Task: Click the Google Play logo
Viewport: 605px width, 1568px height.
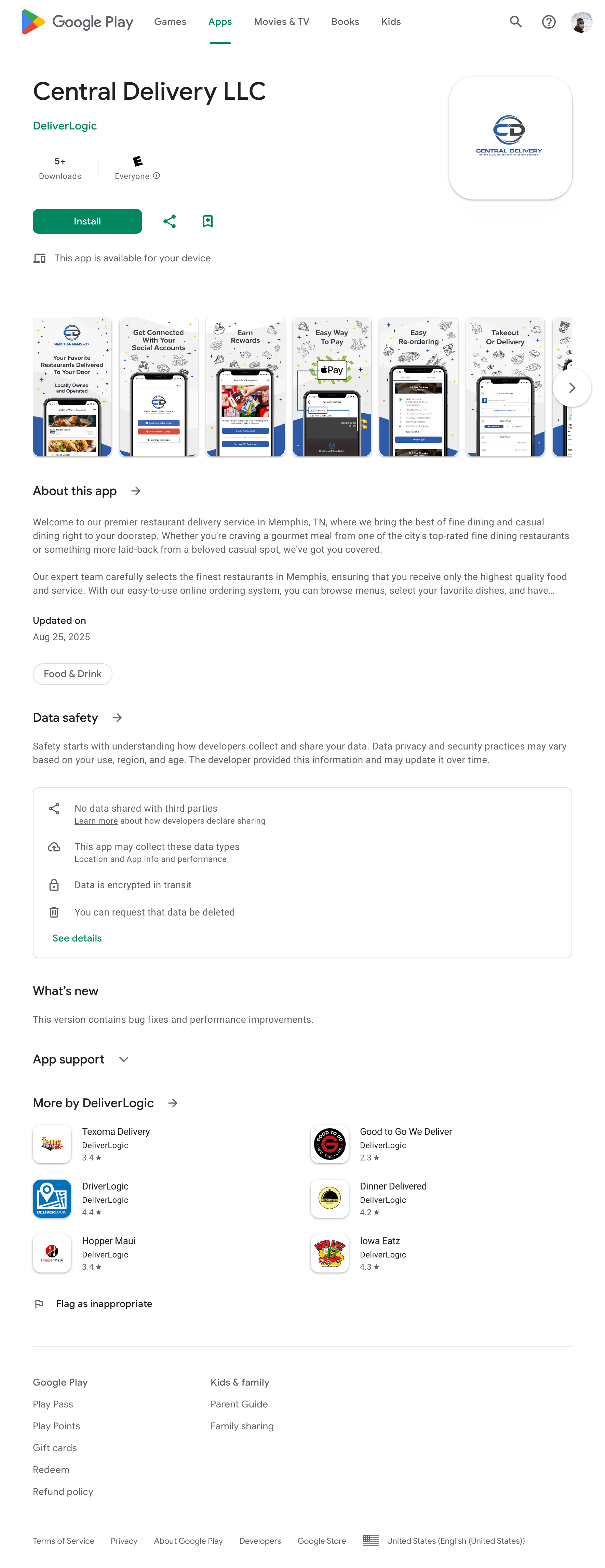Action: click(x=78, y=22)
